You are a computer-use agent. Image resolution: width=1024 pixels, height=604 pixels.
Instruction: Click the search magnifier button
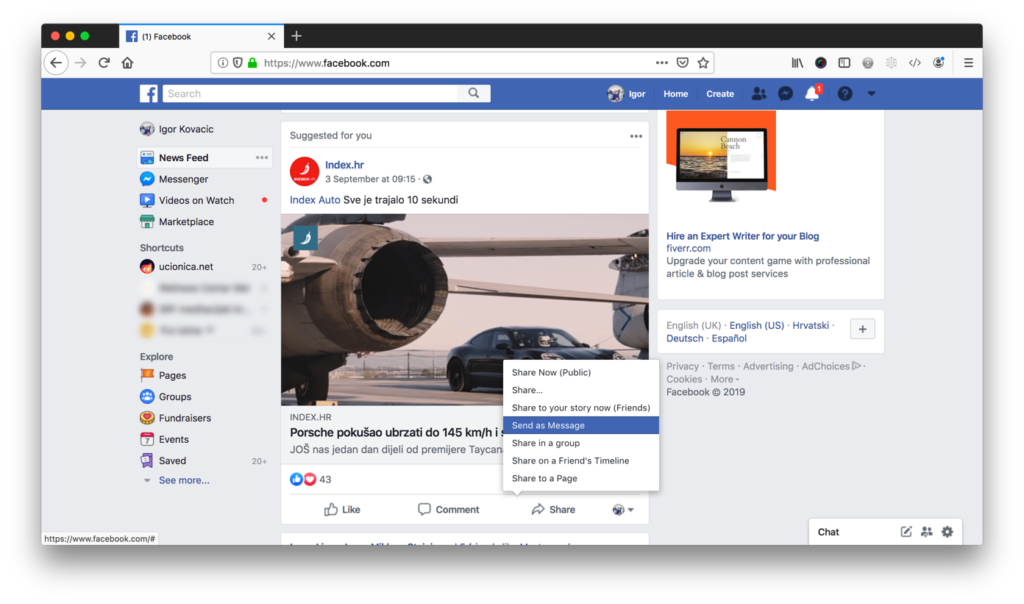pos(474,94)
